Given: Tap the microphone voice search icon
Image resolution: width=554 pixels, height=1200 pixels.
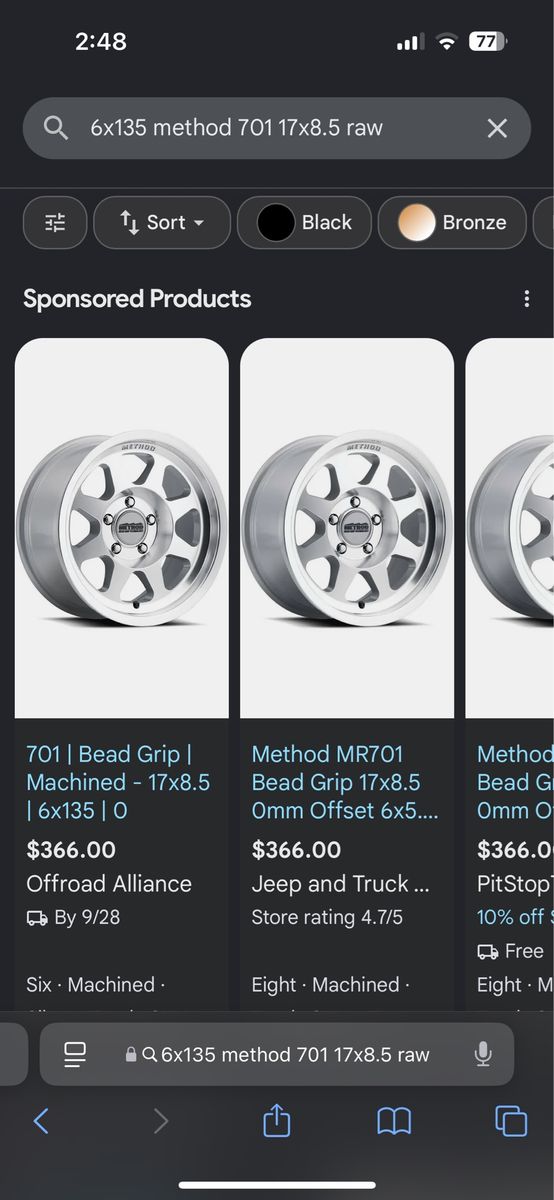Looking at the screenshot, I should point(483,1054).
